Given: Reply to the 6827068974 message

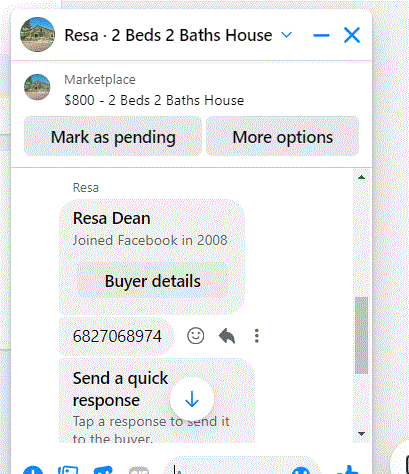Looking at the screenshot, I should click(227, 336).
